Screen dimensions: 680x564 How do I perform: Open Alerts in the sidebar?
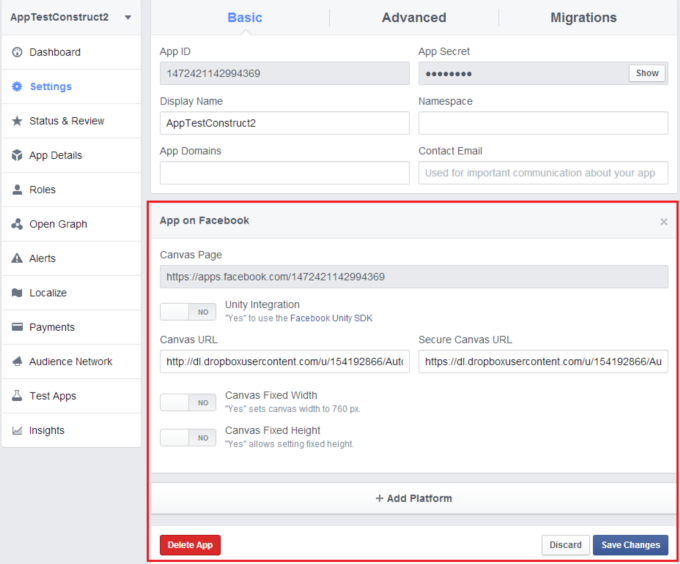71,258
